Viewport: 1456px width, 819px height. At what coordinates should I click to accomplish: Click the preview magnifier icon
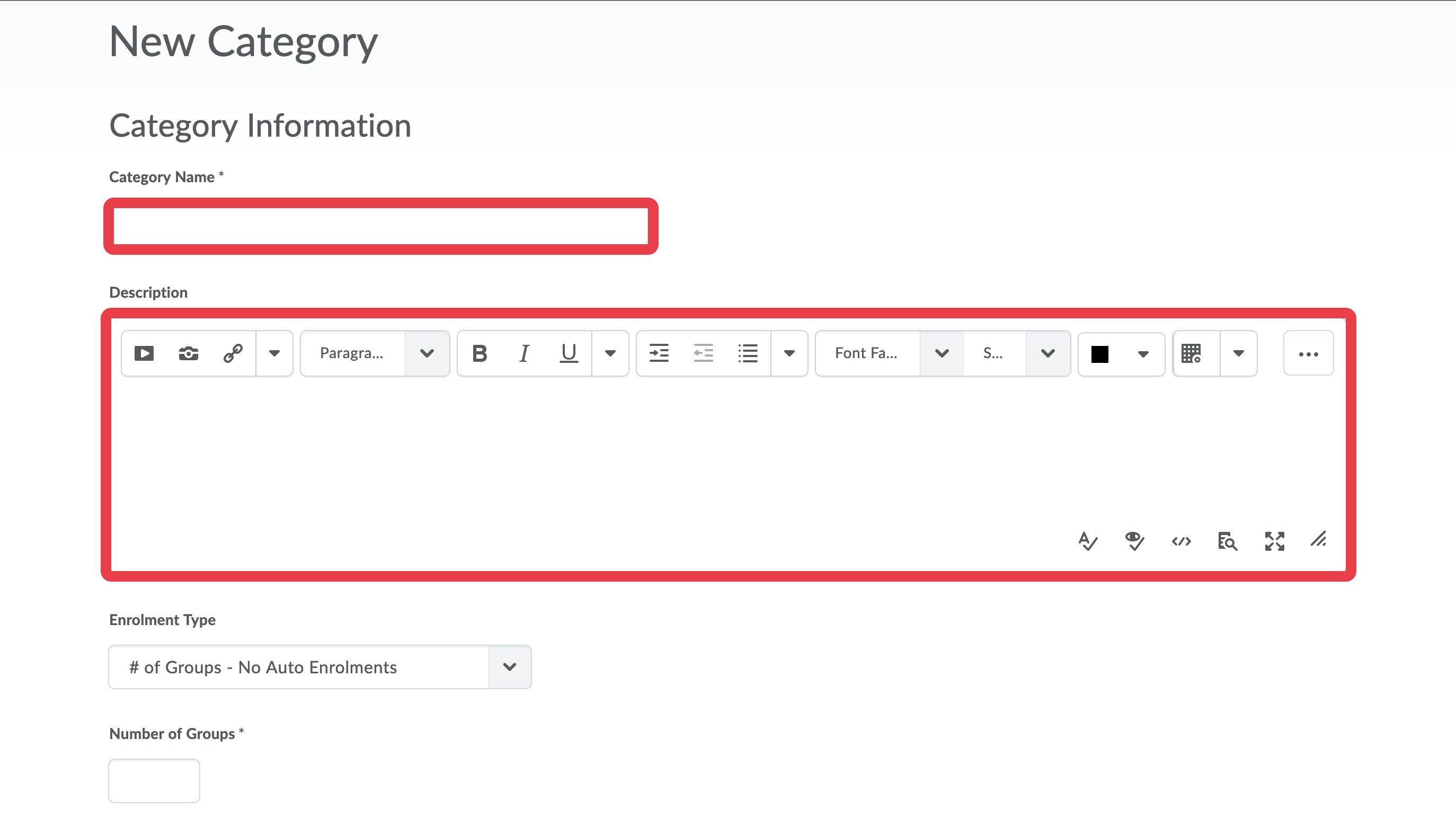[1227, 541]
